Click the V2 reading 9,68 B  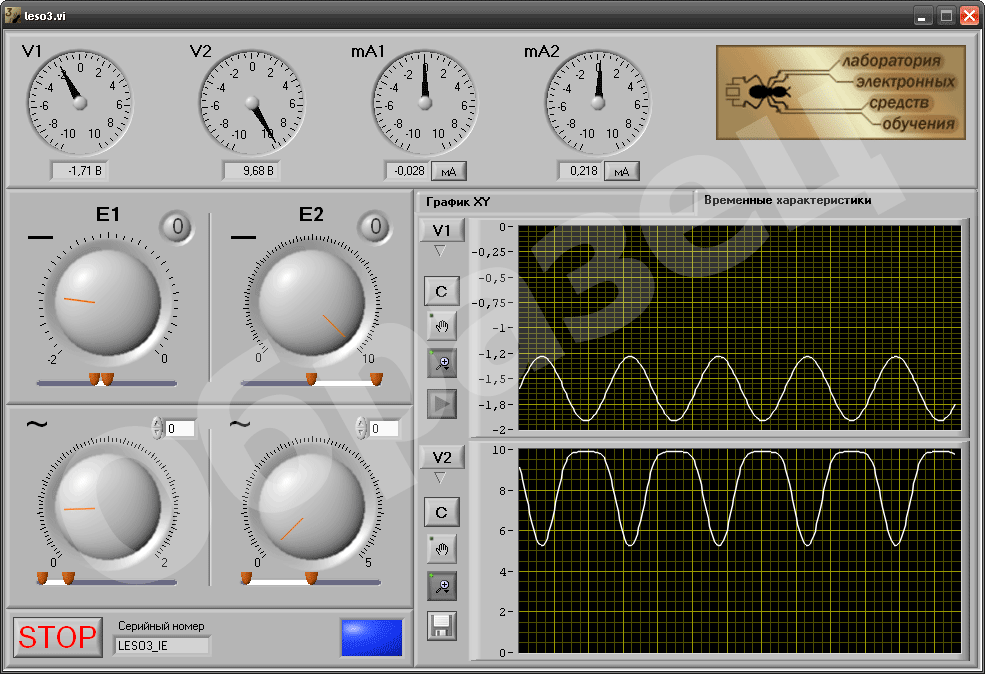pos(252,171)
